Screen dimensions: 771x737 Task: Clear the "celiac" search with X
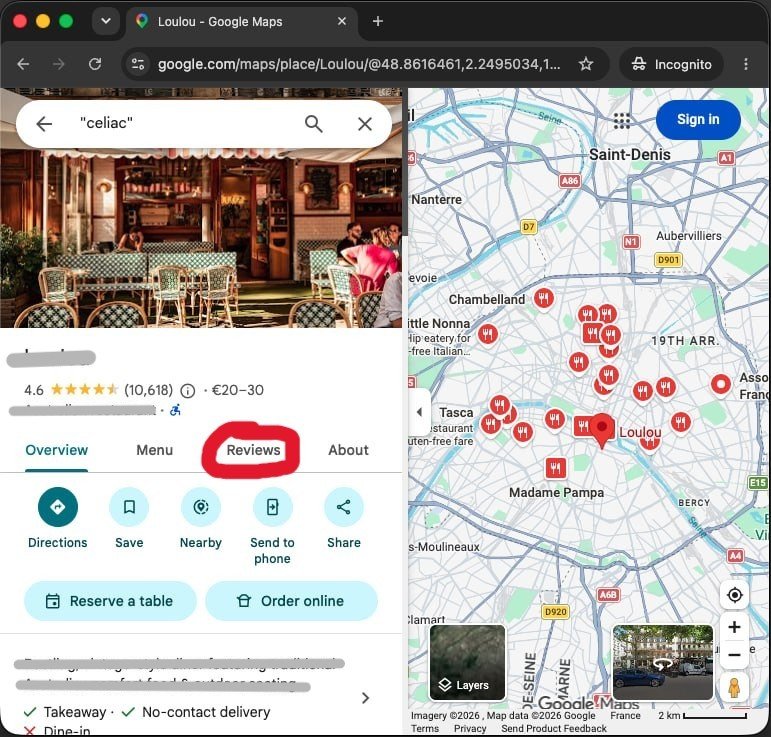[x=365, y=124]
